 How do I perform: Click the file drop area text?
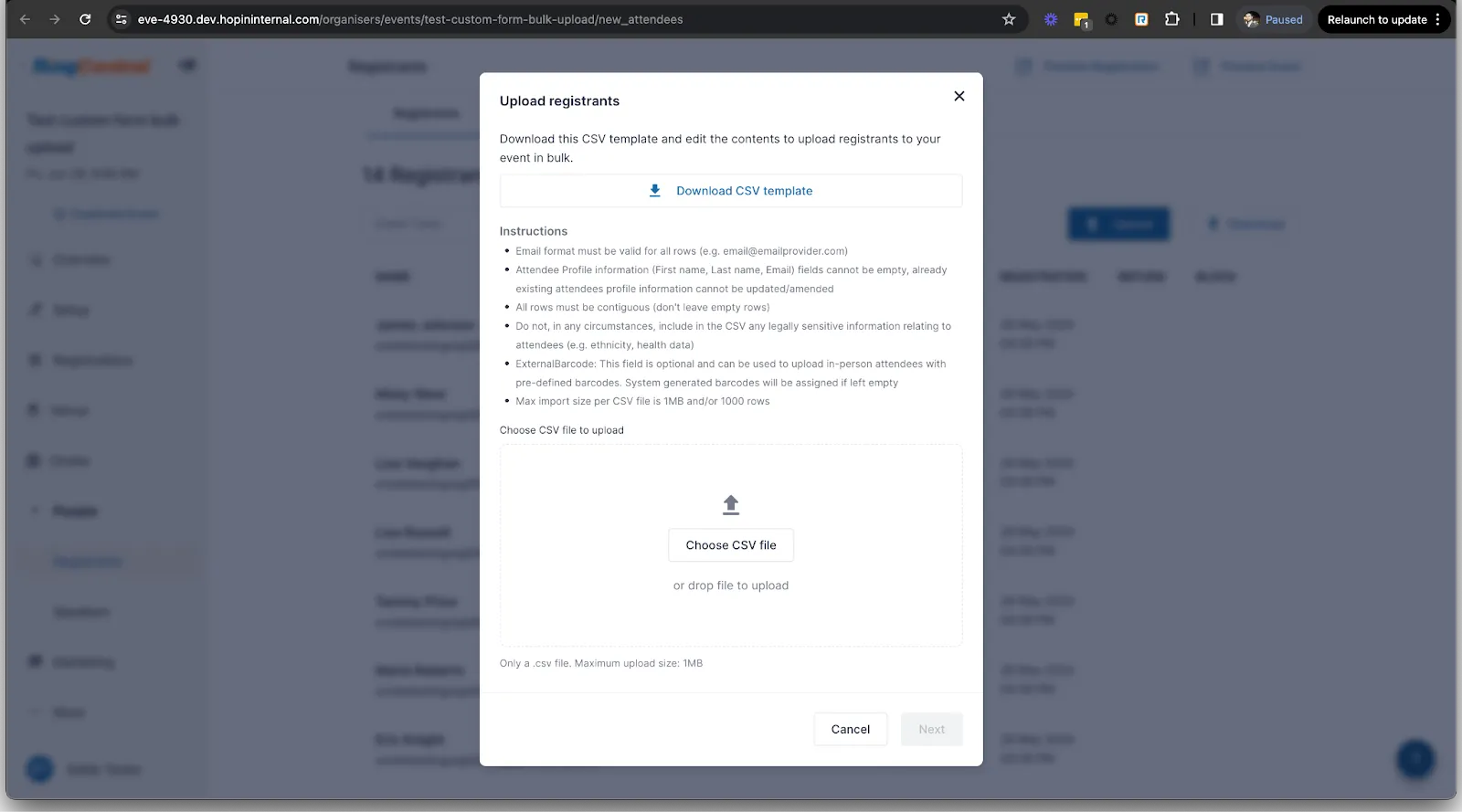click(730, 585)
